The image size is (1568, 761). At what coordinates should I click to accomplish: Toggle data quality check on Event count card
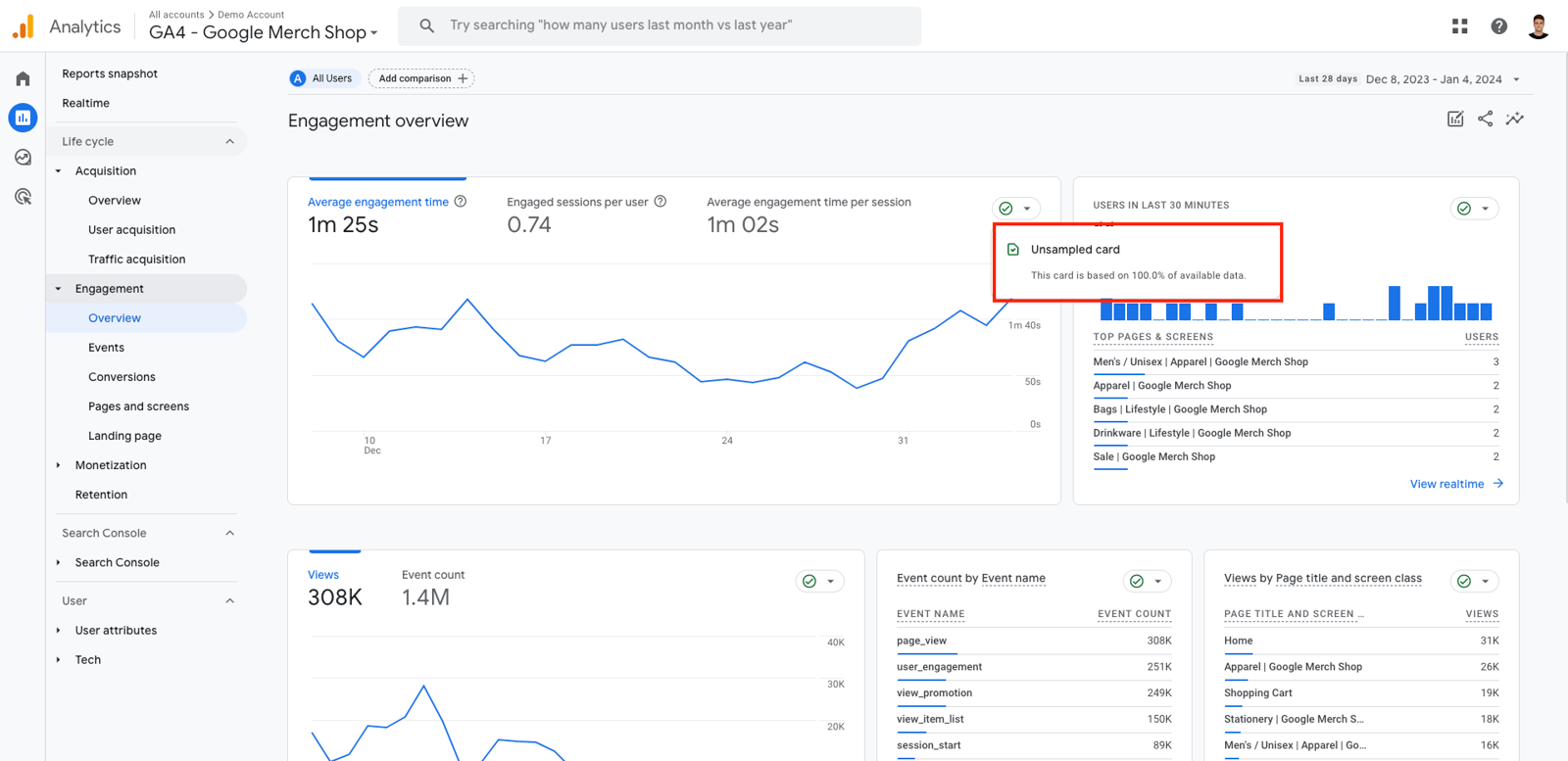click(x=1147, y=581)
